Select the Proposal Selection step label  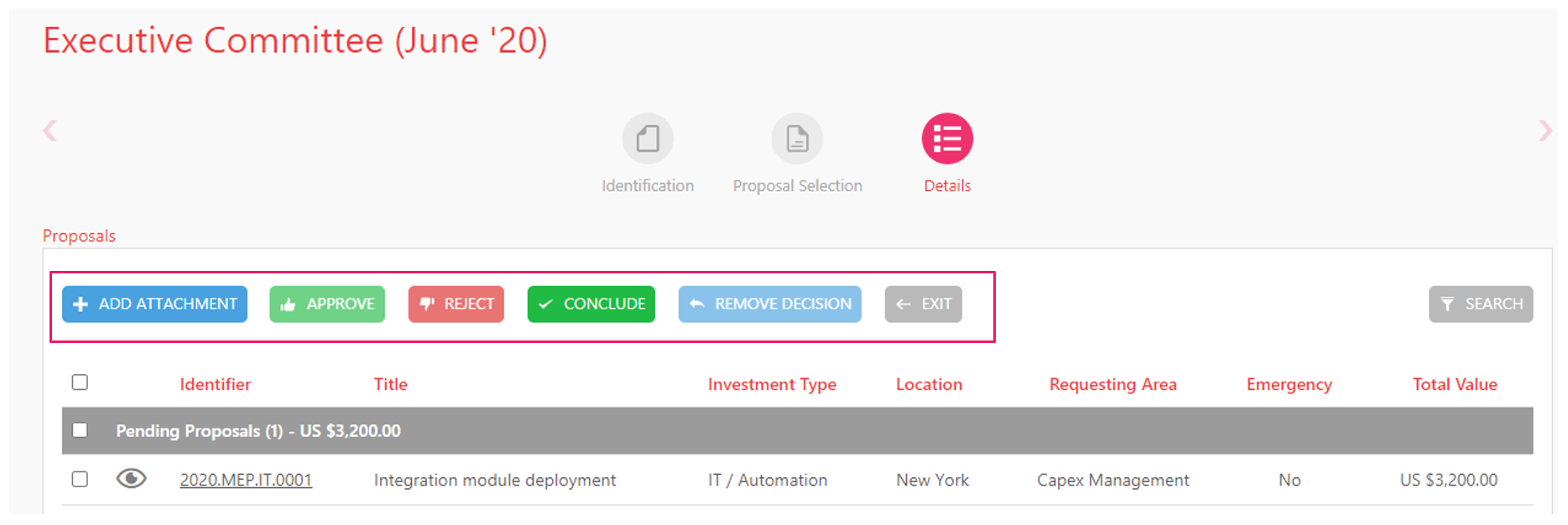tap(797, 185)
